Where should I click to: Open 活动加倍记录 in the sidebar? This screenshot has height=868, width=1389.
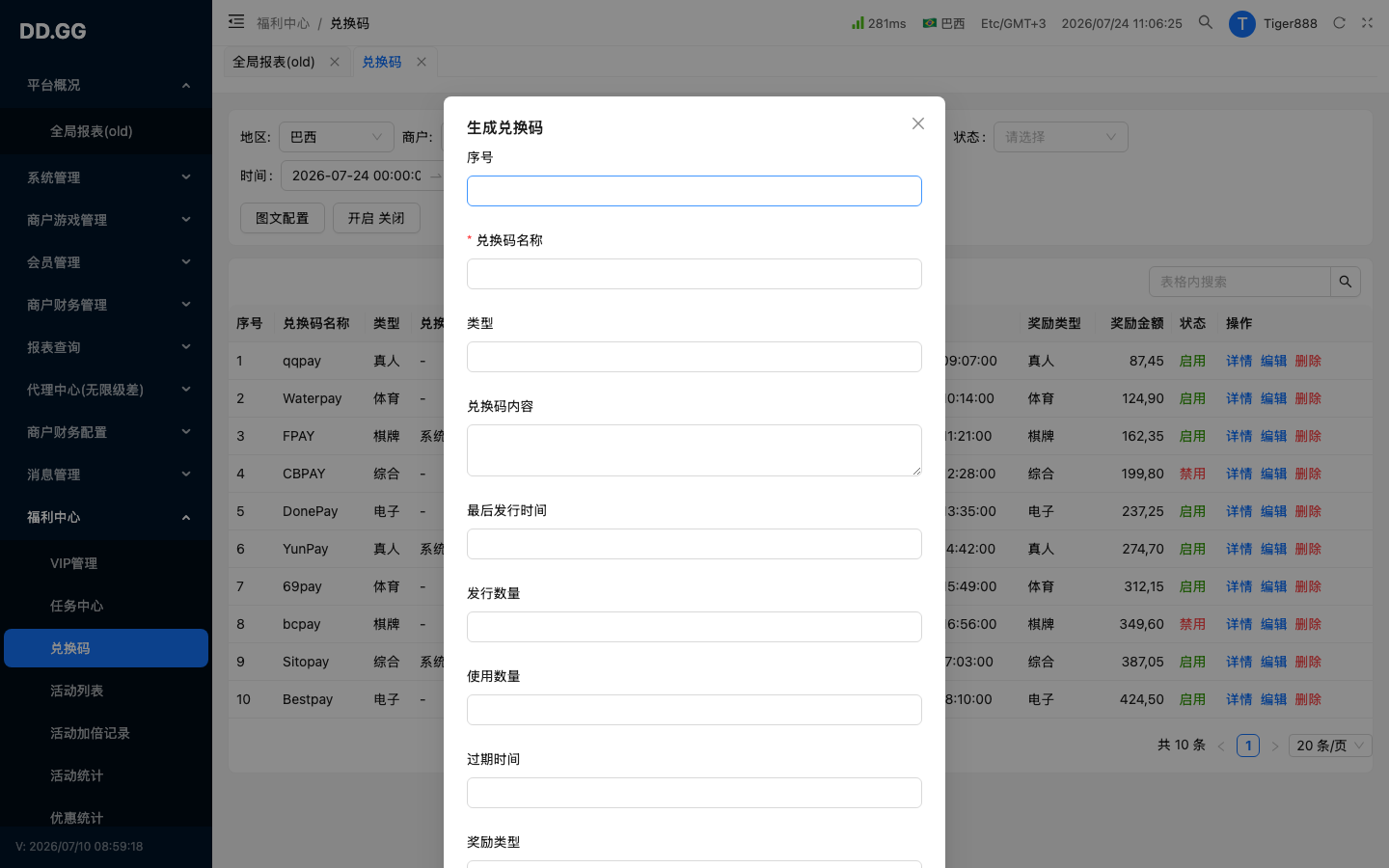pyautogui.click(x=106, y=733)
